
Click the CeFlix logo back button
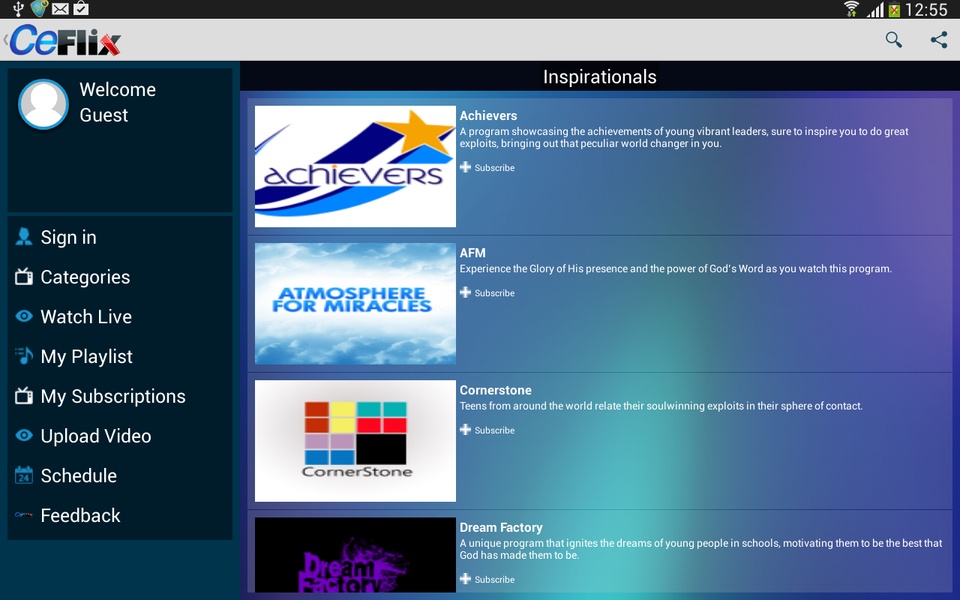[63, 40]
